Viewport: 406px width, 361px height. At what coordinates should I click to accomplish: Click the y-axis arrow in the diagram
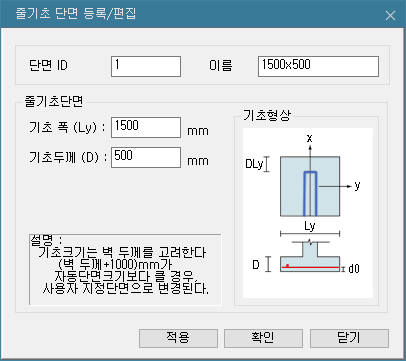pos(335,186)
